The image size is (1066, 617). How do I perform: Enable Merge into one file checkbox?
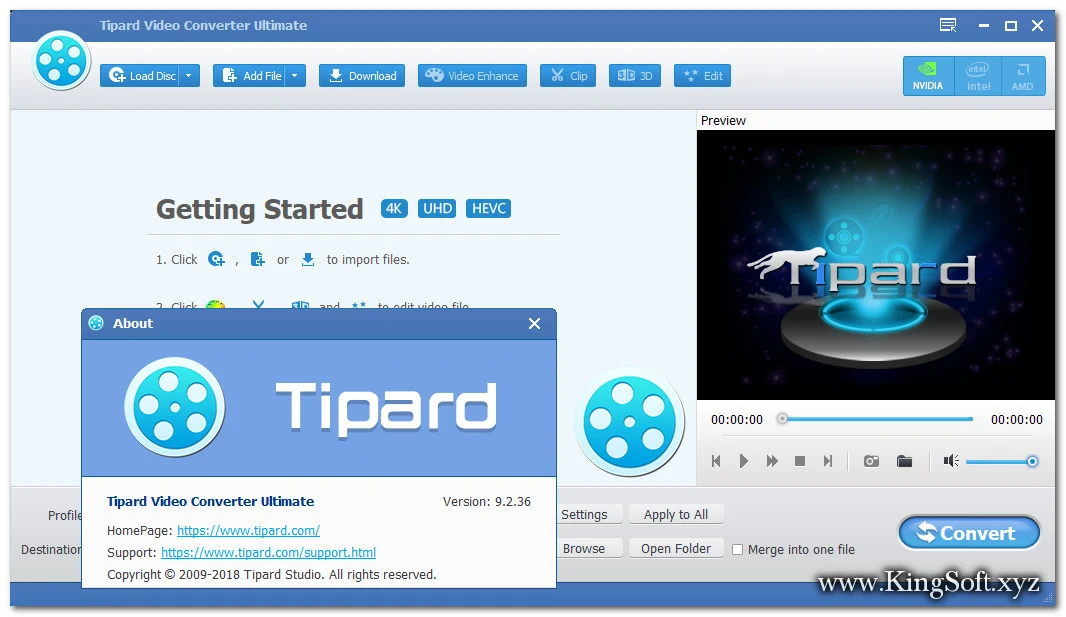[737, 550]
